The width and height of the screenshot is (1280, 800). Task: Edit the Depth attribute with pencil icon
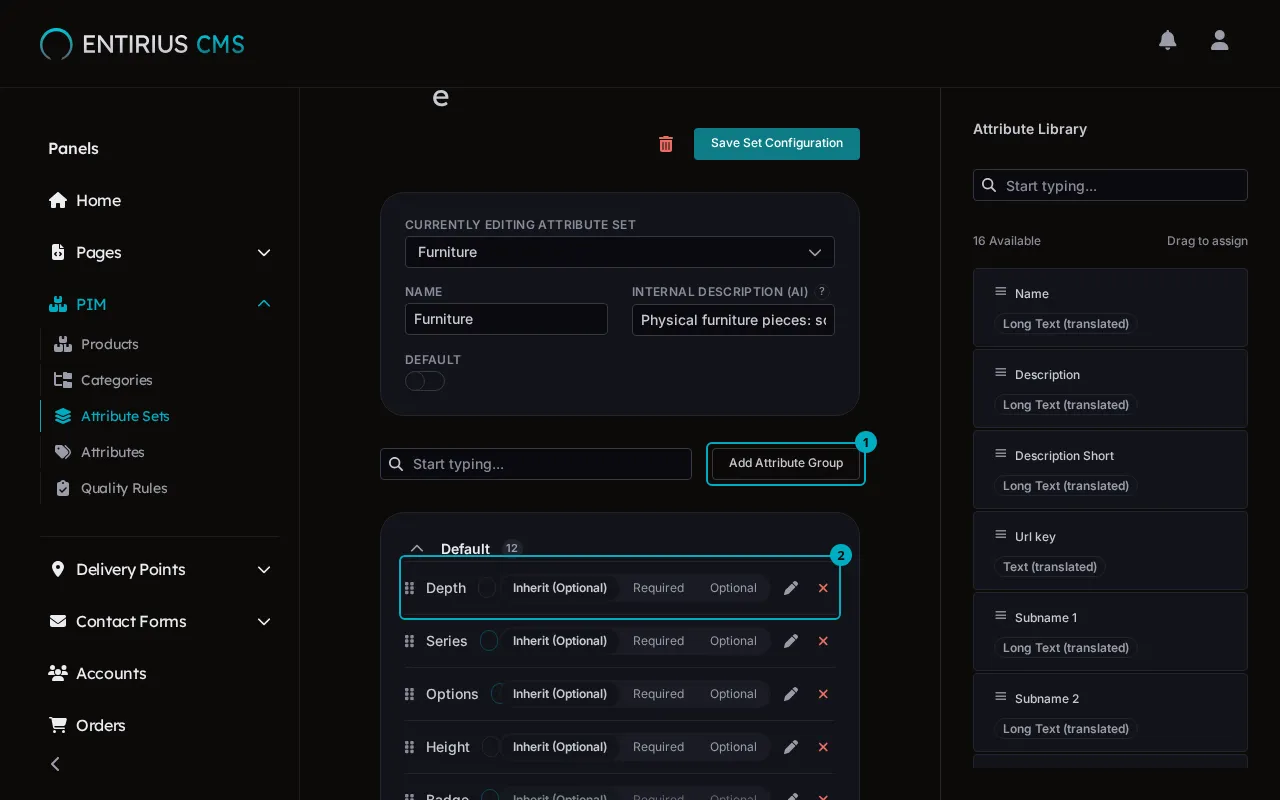[x=791, y=588]
